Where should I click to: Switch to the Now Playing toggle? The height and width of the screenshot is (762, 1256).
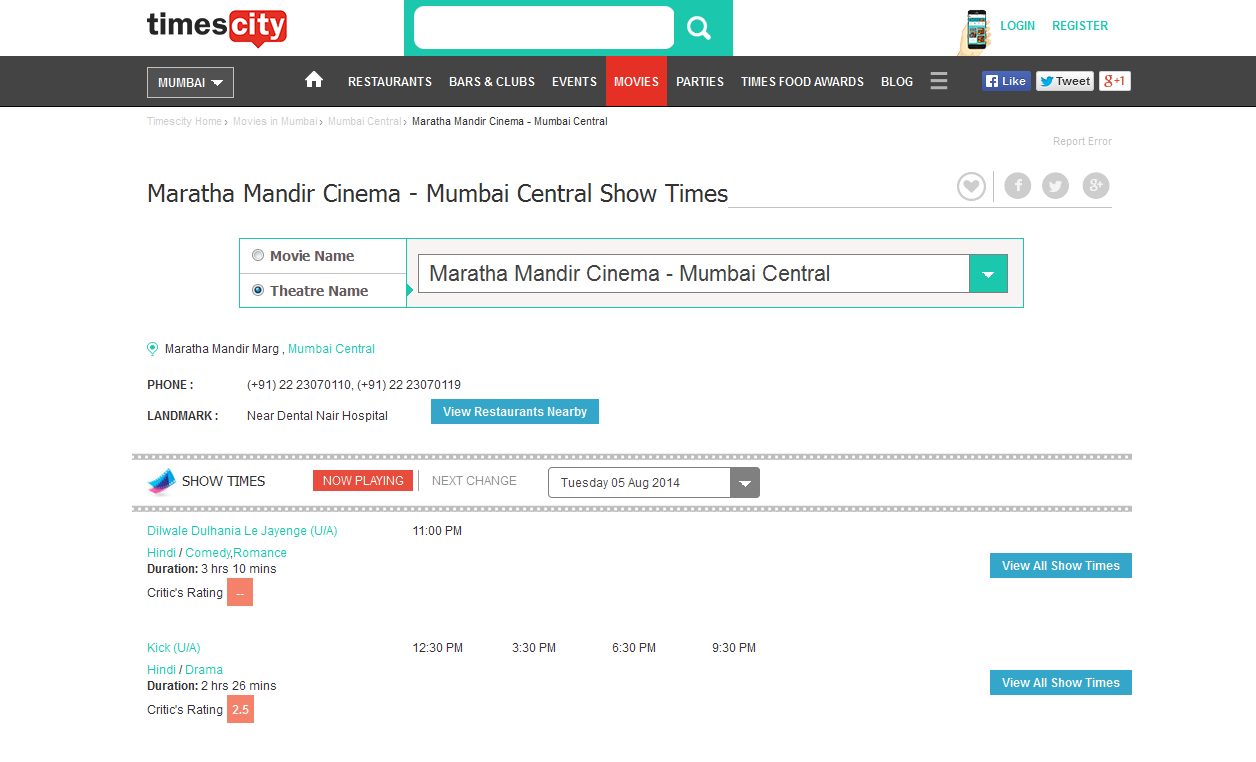[x=363, y=481]
